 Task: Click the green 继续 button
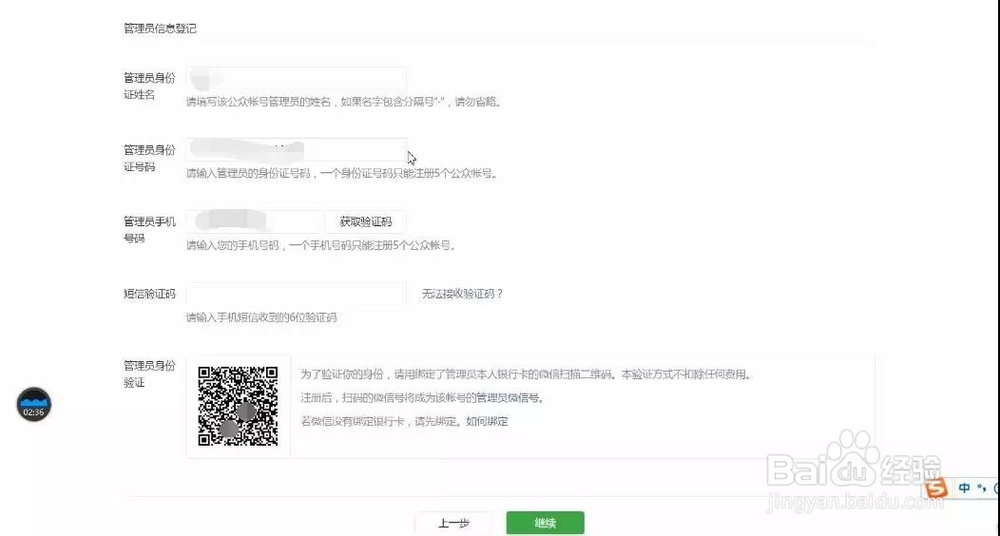click(x=545, y=523)
